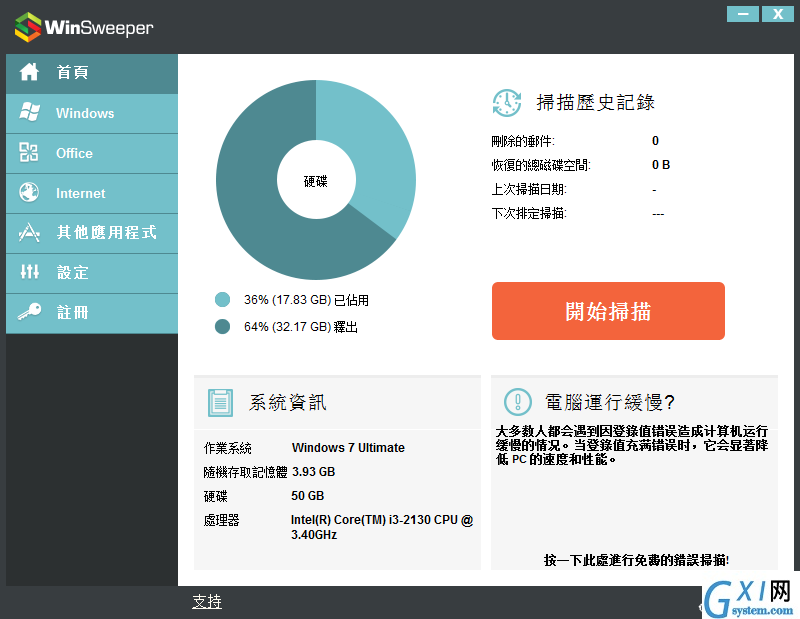Click the clipboard icon next to 系統資訊

tap(220, 403)
